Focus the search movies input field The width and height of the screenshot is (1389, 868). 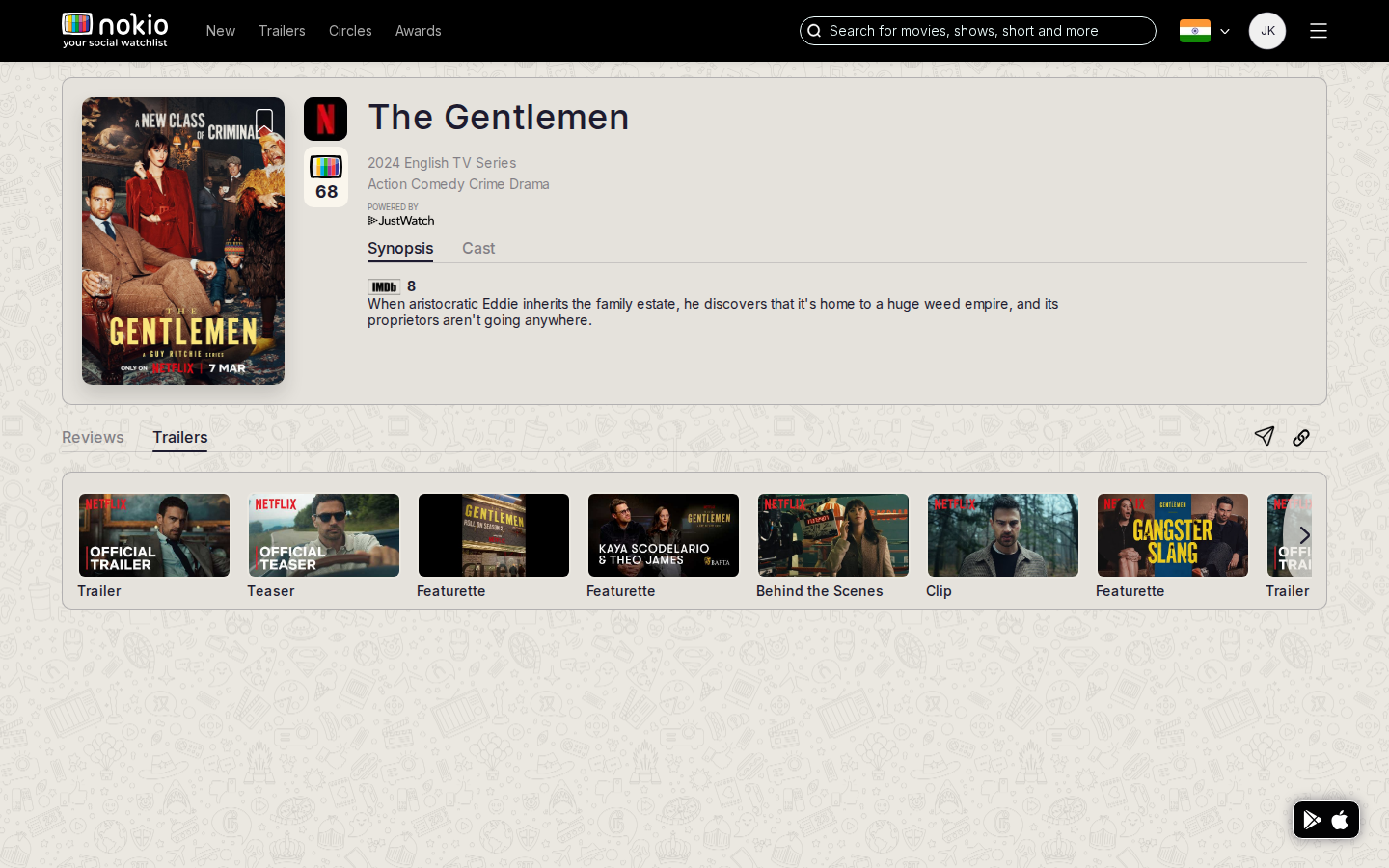[x=978, y=31]
